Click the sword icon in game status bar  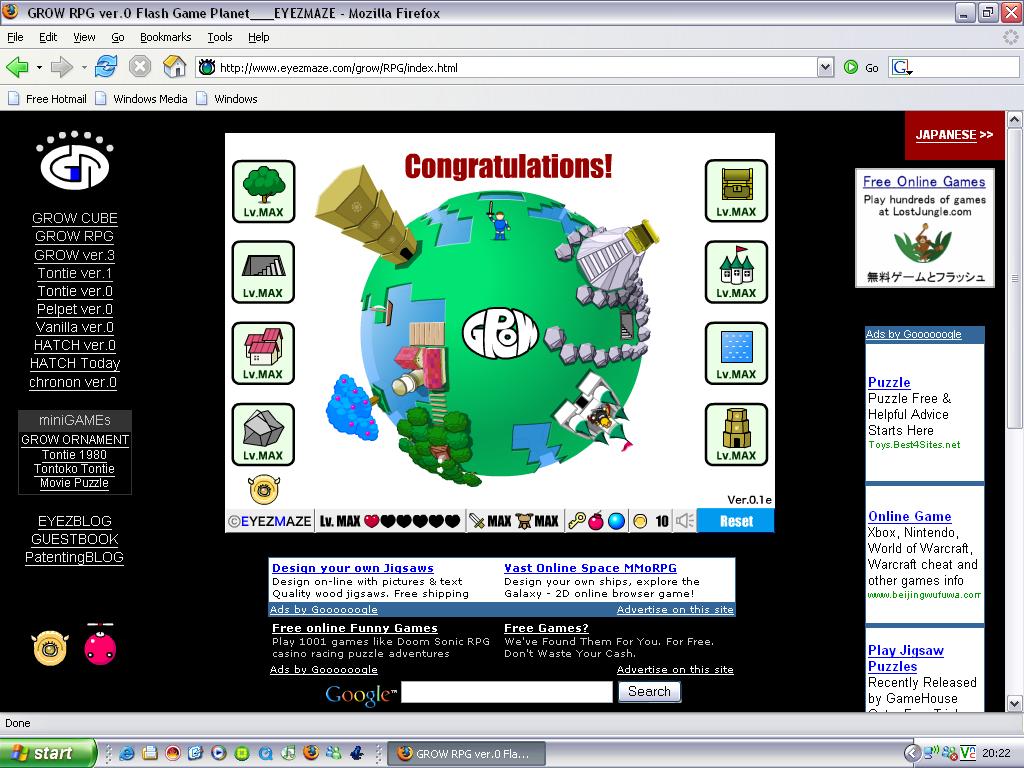477,521
